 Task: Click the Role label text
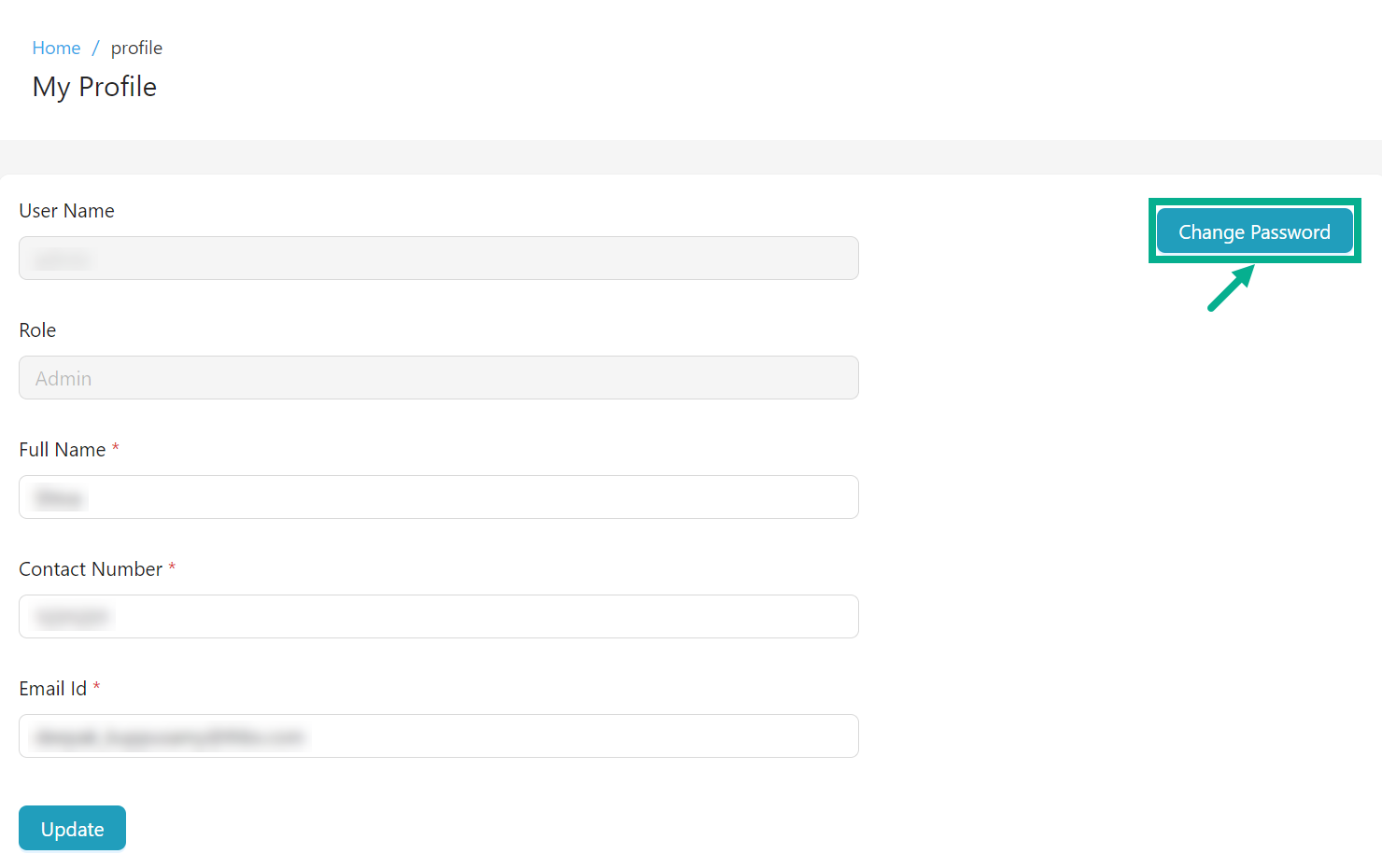(37, 330)
